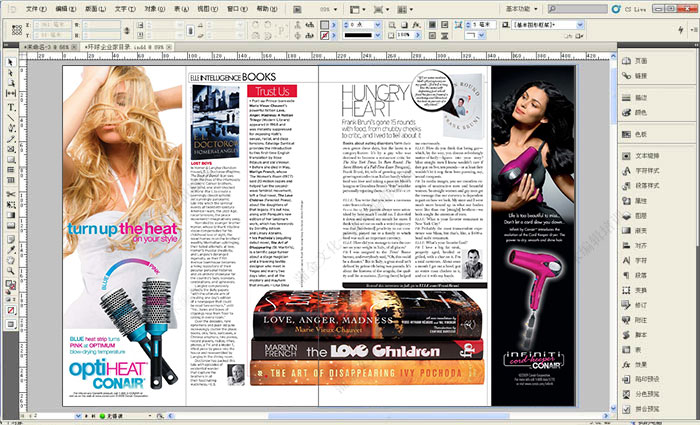The width and height of the screenshot is (700, 425).
Task: Open the 字符样式 (Character Styles) panel
Action: tap(641, 171)
